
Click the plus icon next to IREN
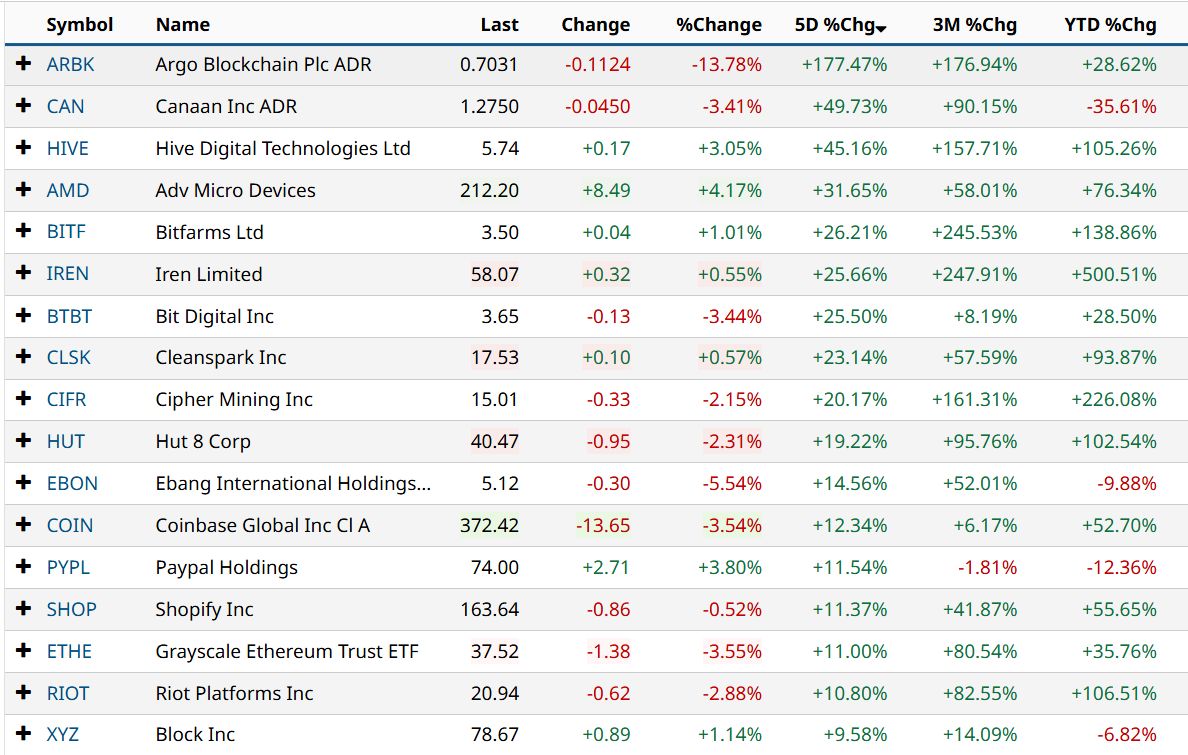click(24, 274)
